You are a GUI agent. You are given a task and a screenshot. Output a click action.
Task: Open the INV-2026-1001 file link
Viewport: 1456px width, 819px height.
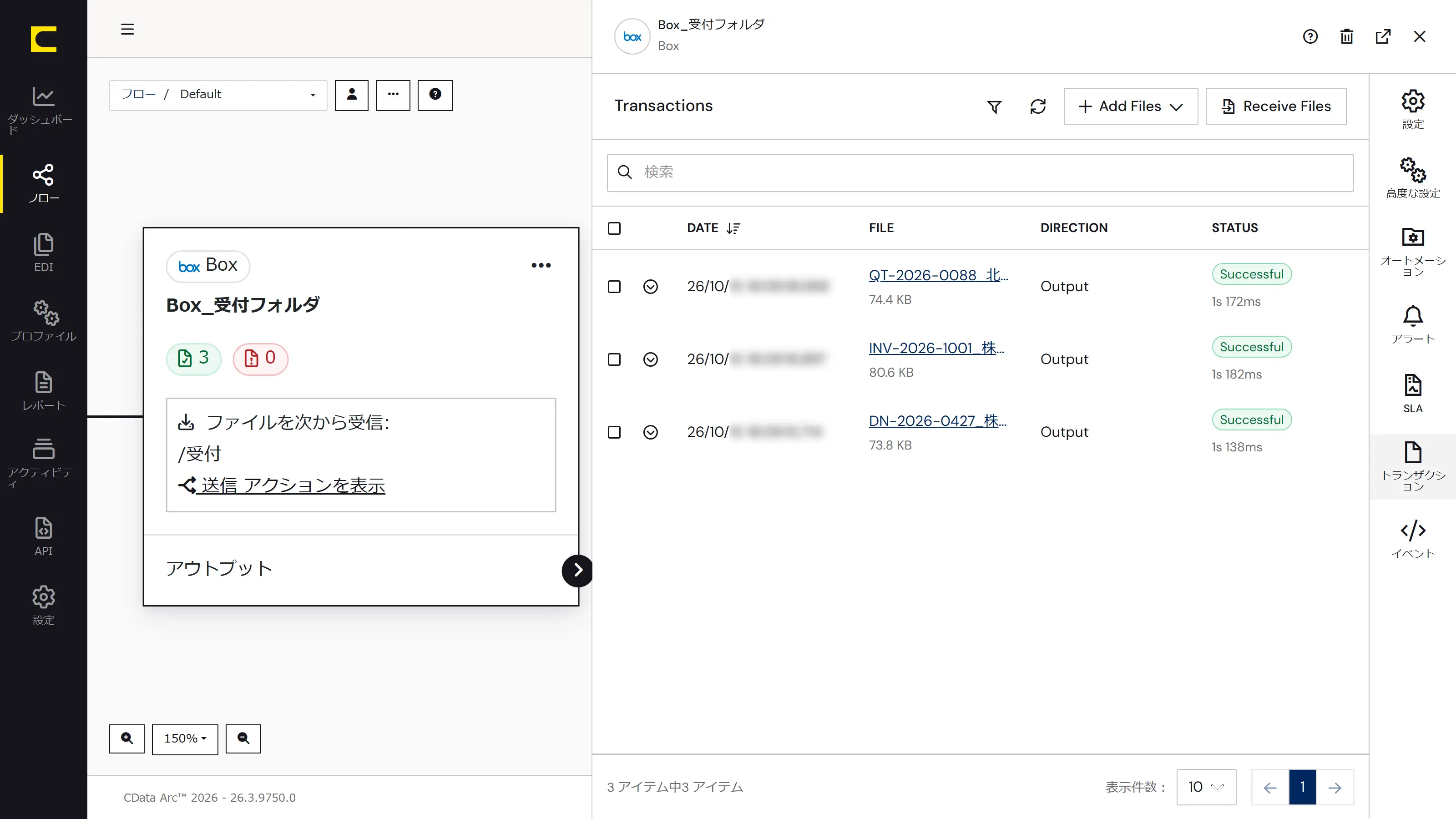[x=936, y=348]
